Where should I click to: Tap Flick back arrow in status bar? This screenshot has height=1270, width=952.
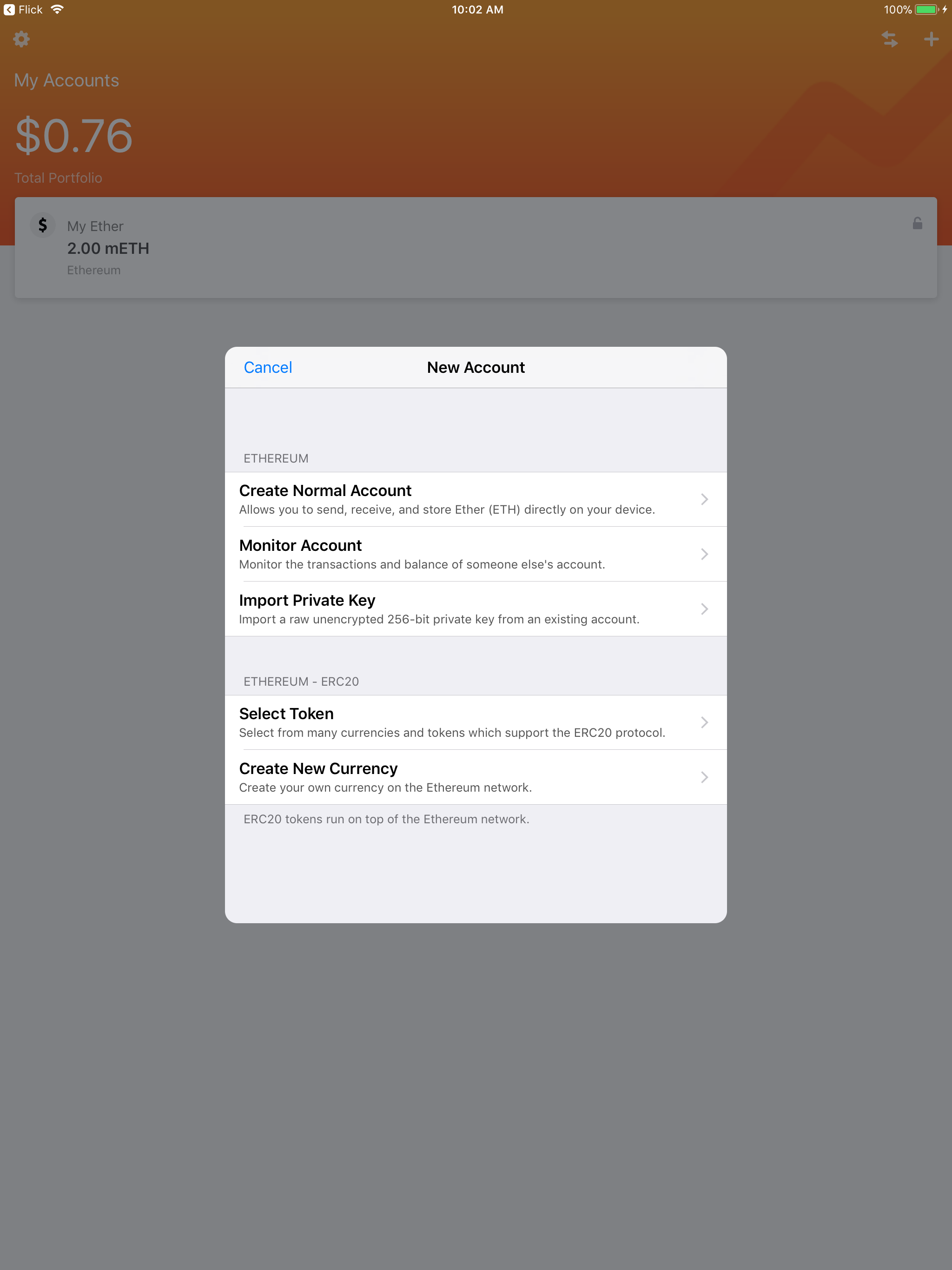pyautogui.click(x=10, y=10)
